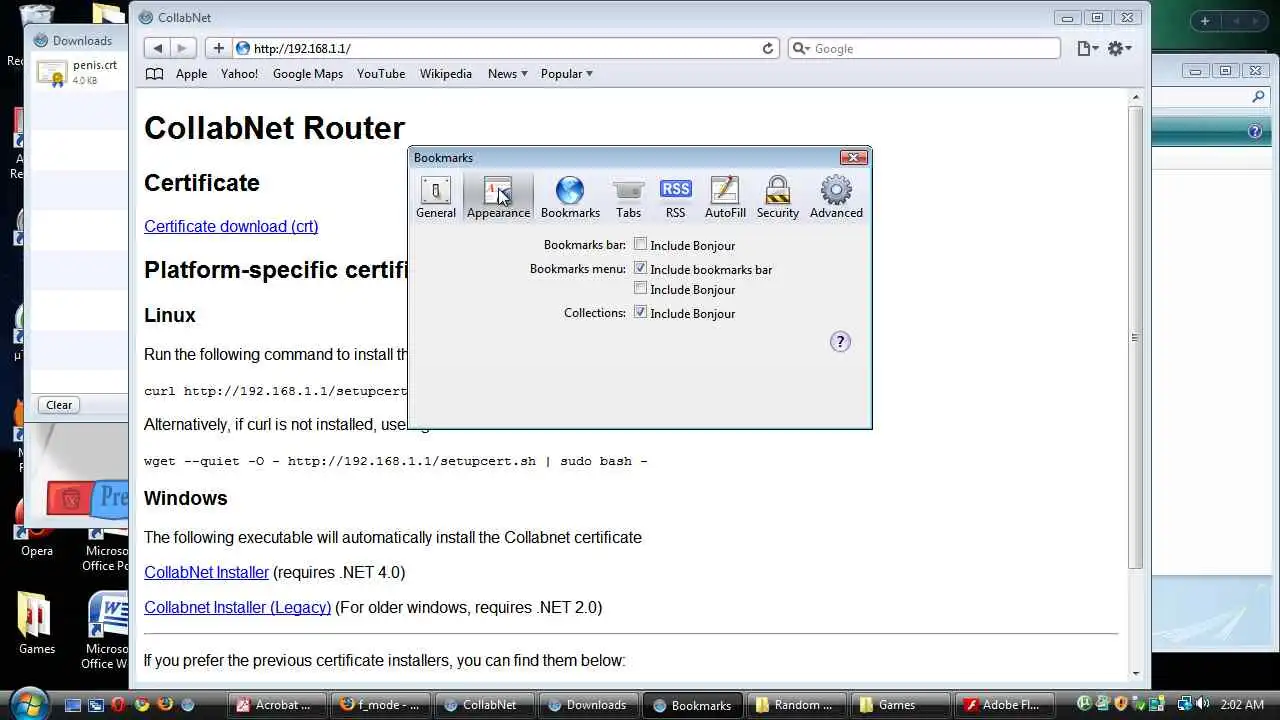Open the Games folder desktop icon

point(37,622)
